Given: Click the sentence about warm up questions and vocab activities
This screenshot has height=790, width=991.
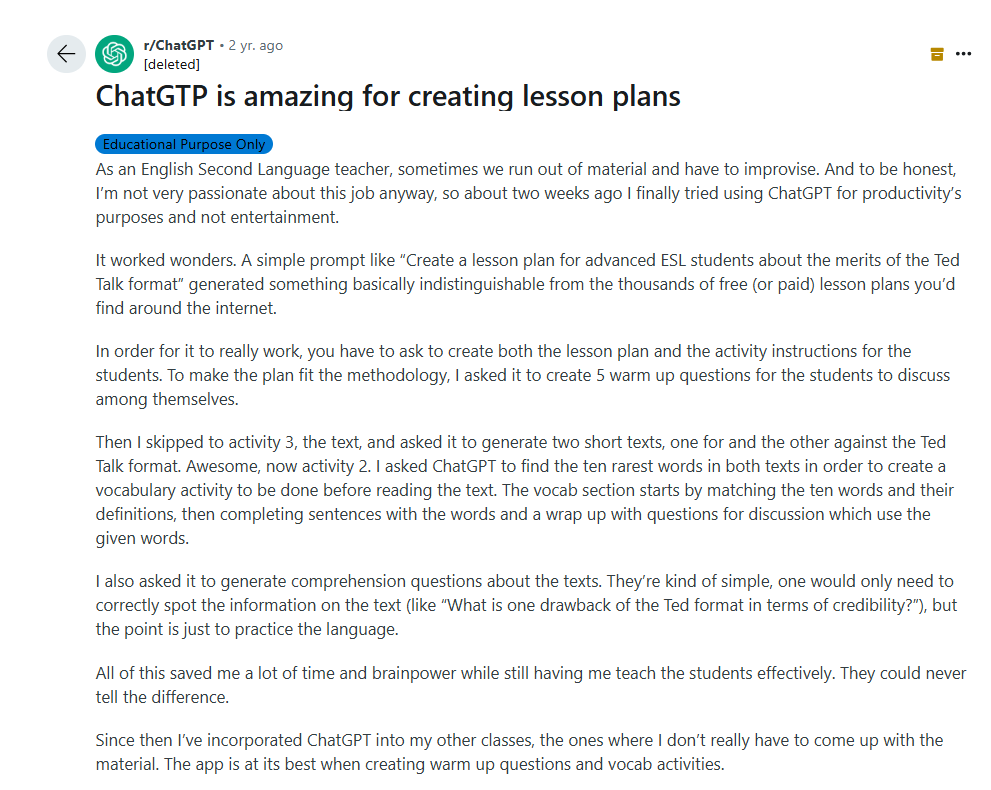Looking at the screenshot, I should 444,764.
